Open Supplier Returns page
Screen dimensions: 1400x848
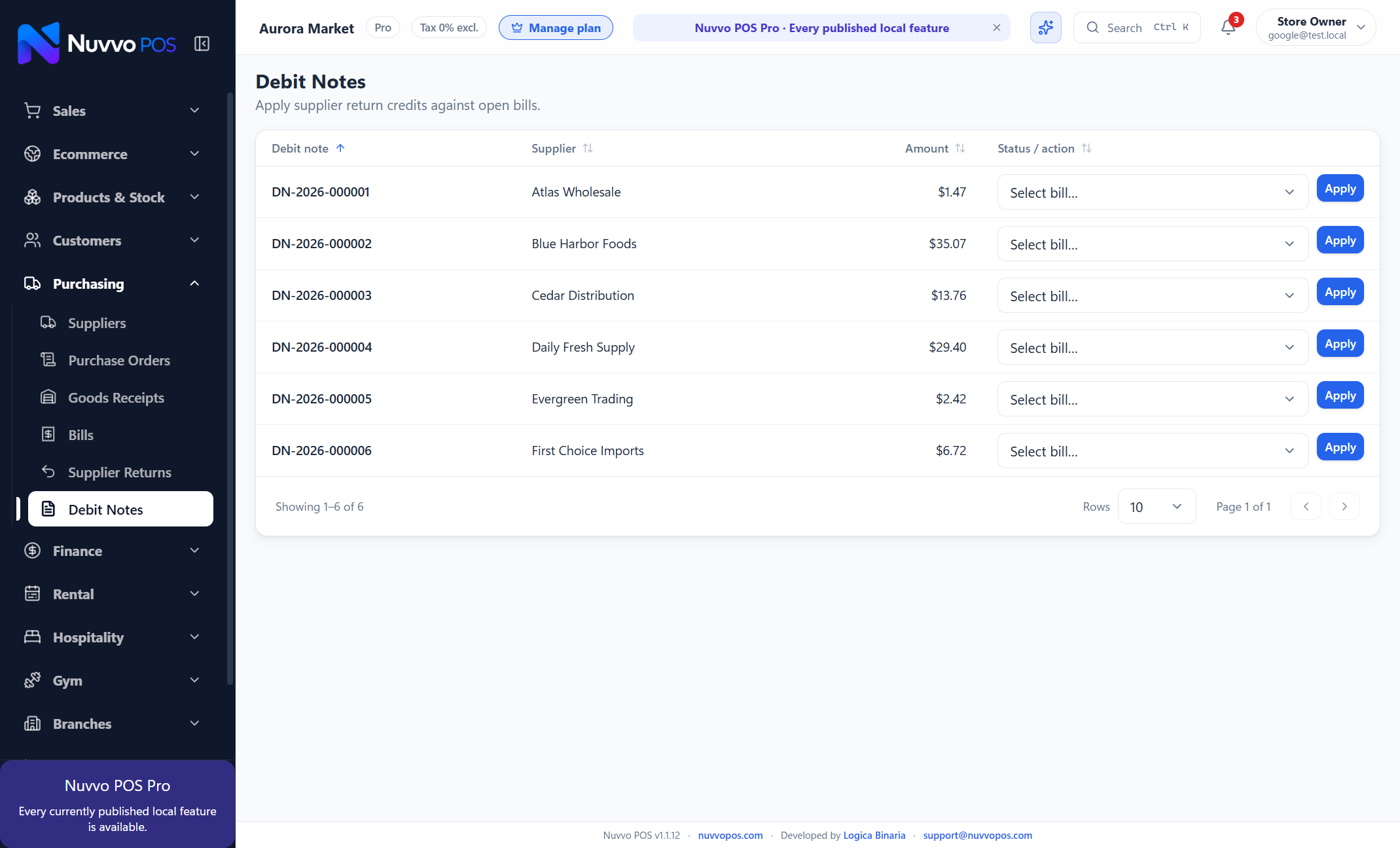click(121, 472)
